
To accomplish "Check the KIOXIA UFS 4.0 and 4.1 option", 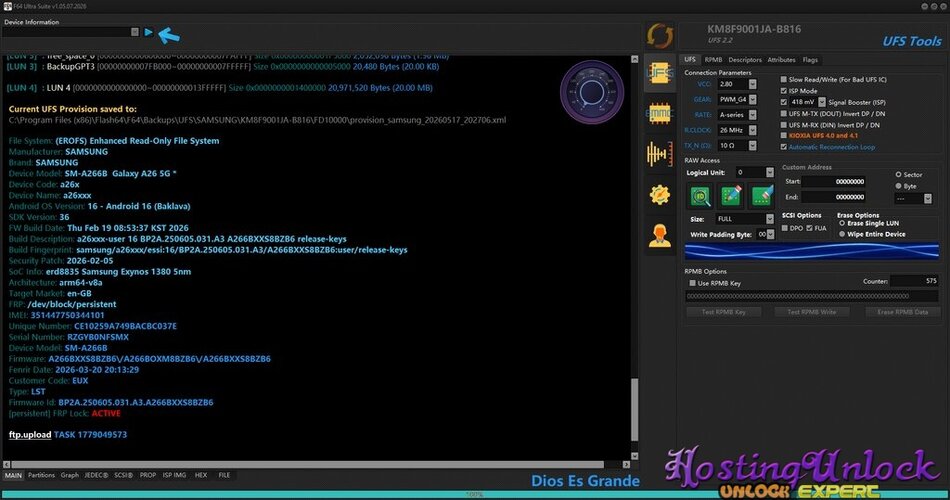I will click(x=783, y=136).
